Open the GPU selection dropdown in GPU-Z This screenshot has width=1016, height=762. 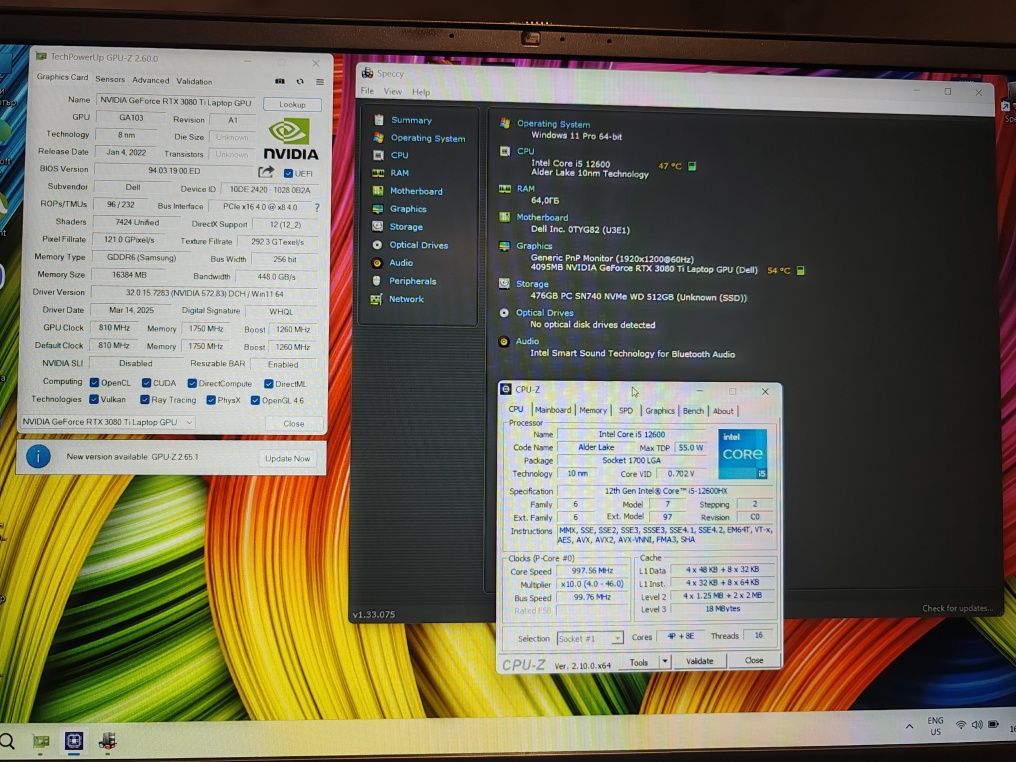(x=107, y=422)
